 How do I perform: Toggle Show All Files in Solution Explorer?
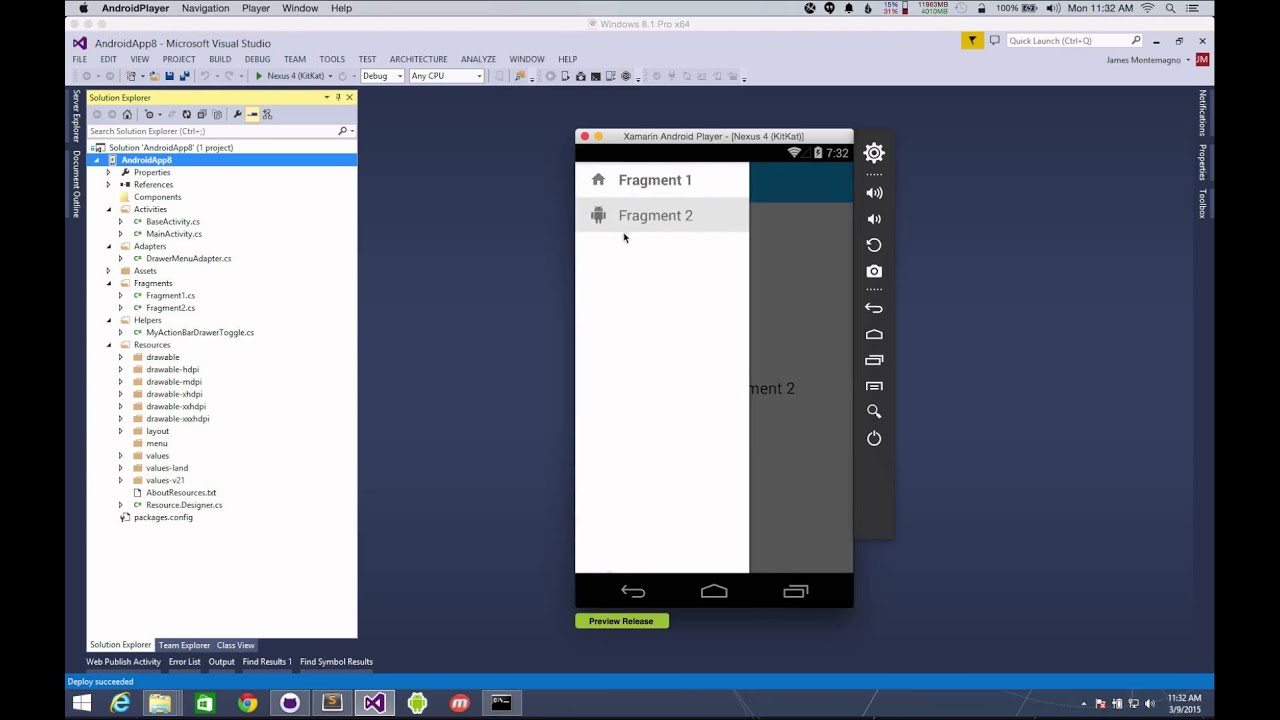(217, 114)
